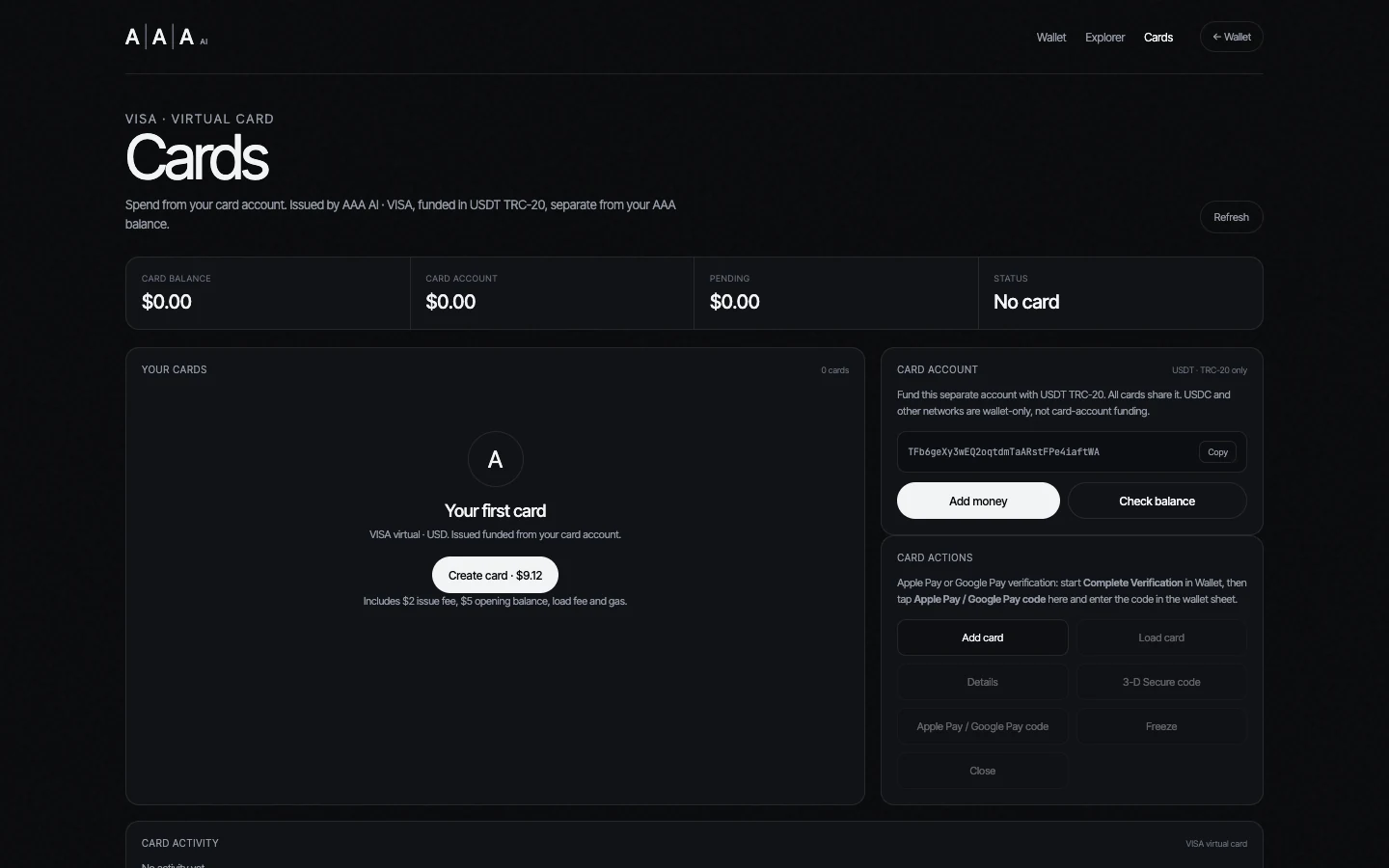Click the circular A card avatar

(496, 459)
